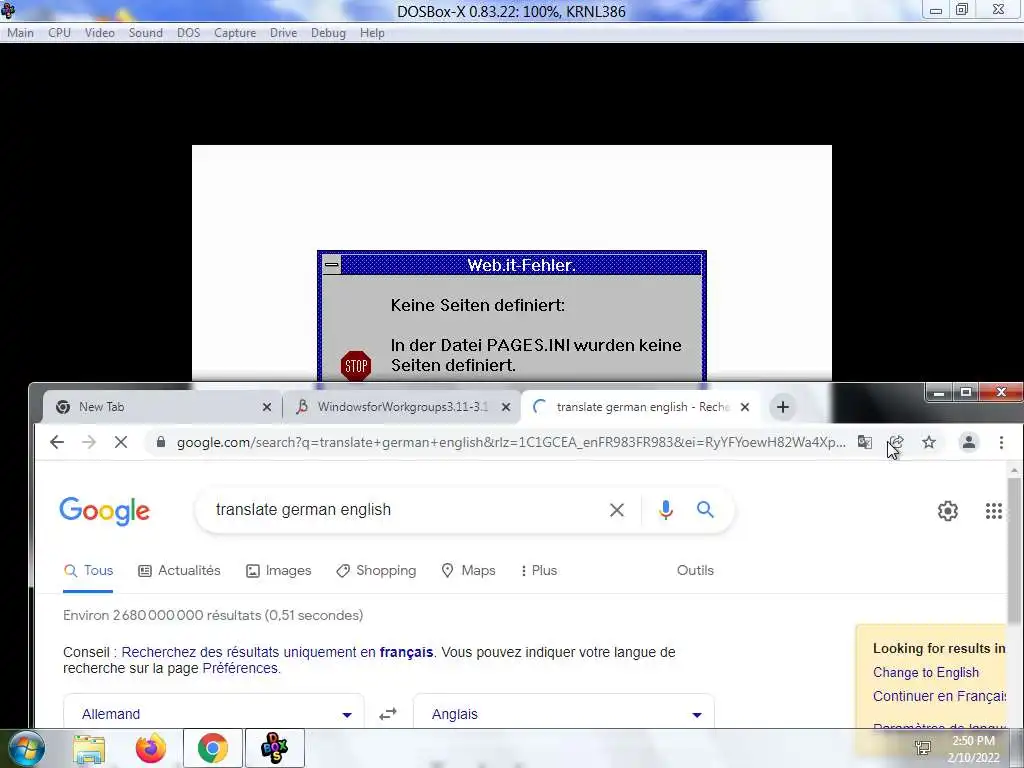Select the Maps results tab
The width and height of the screenshot is (1024, 768).
(x=468, y=570)
